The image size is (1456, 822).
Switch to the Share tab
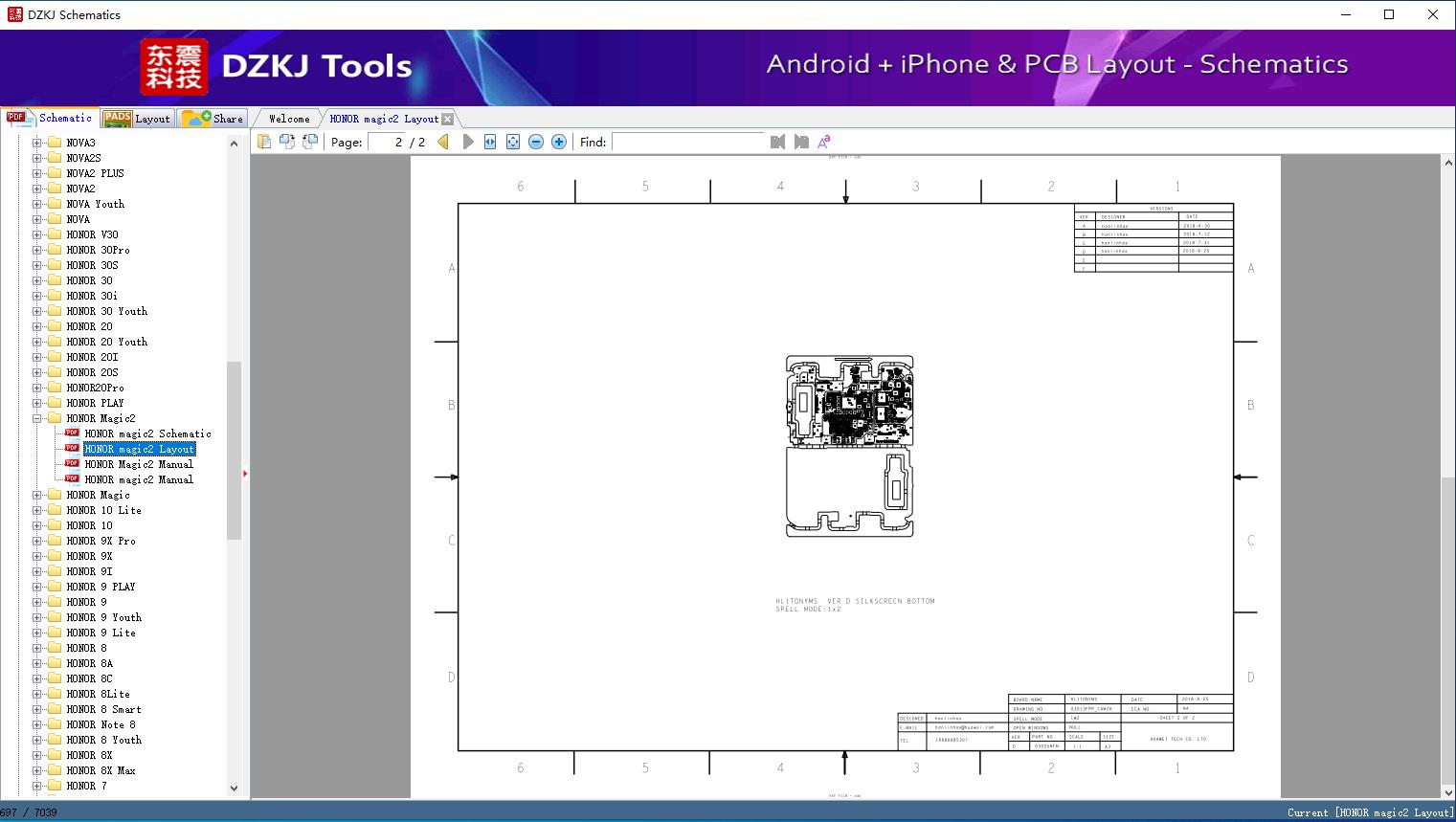tap(213, 119)
